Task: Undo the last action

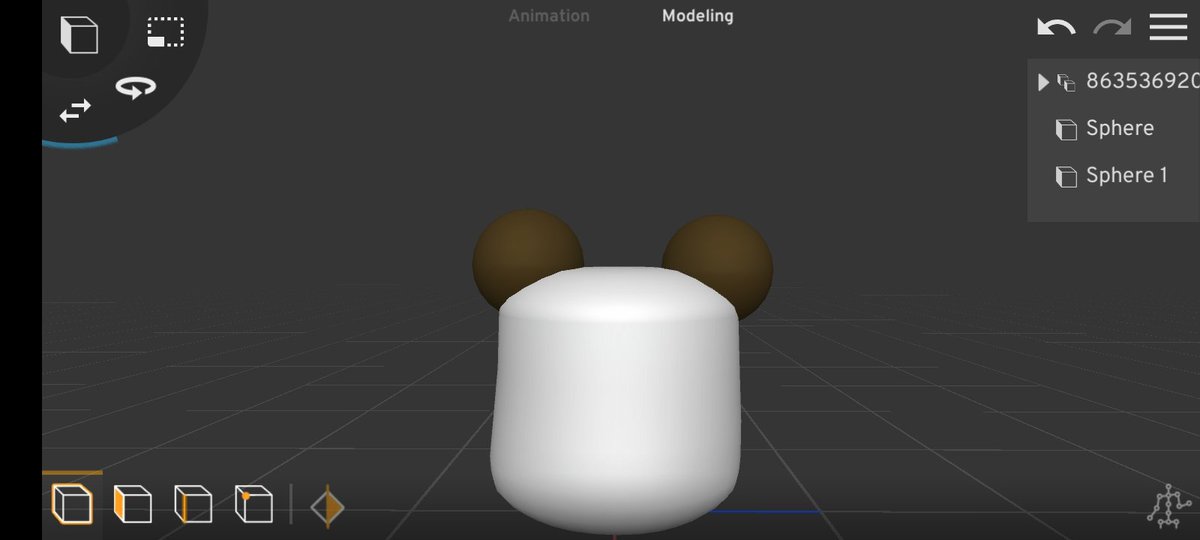Action: click(1056, 27)
